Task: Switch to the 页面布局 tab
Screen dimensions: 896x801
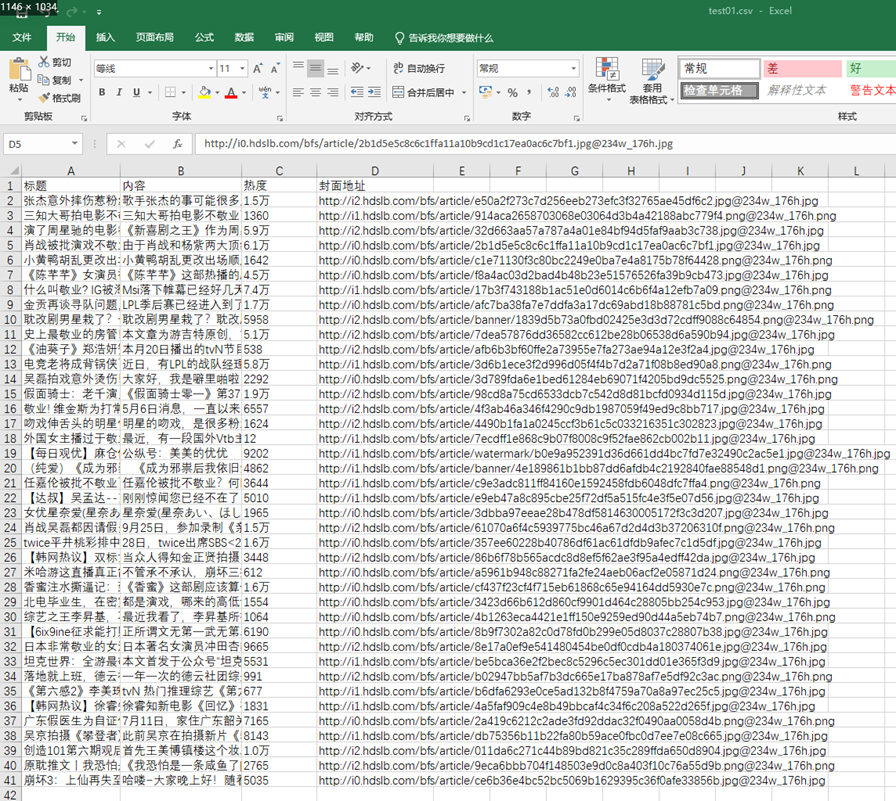Action: (x=154, y=37)
